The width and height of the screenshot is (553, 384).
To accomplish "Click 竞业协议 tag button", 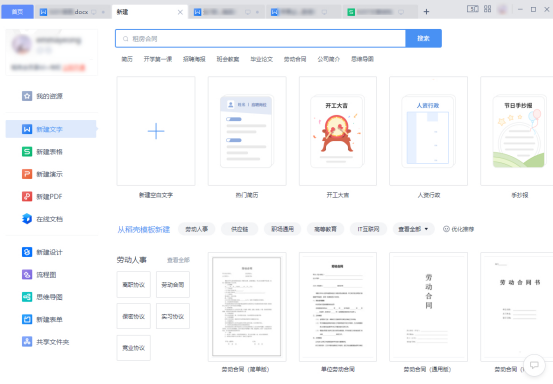I will click(x=134, y=348).
